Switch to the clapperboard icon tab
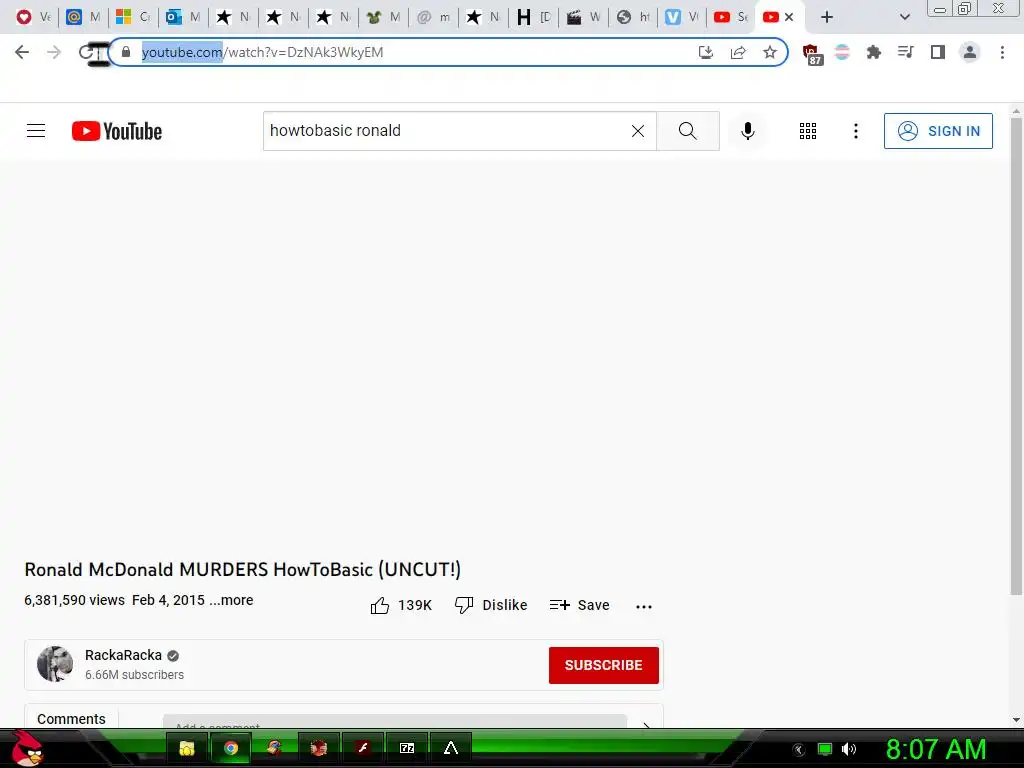This screenshot has width=1024, height=768. point(583,17)
